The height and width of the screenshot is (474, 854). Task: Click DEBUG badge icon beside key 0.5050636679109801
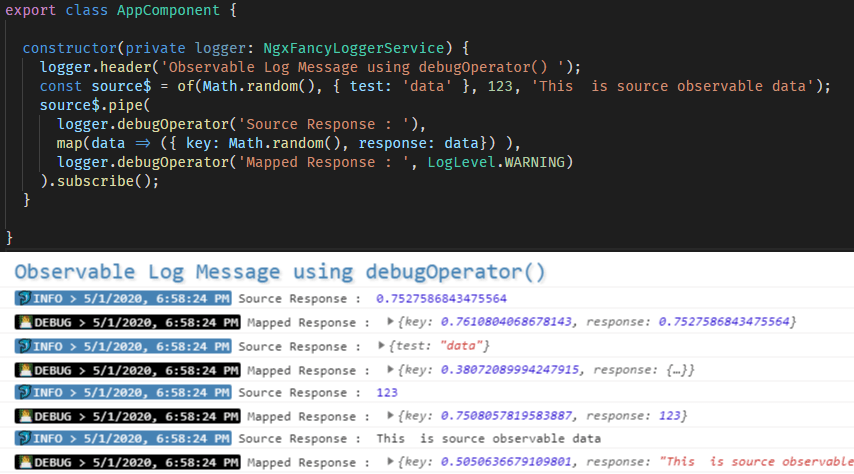pyautogui.click(x=25, y=462)
